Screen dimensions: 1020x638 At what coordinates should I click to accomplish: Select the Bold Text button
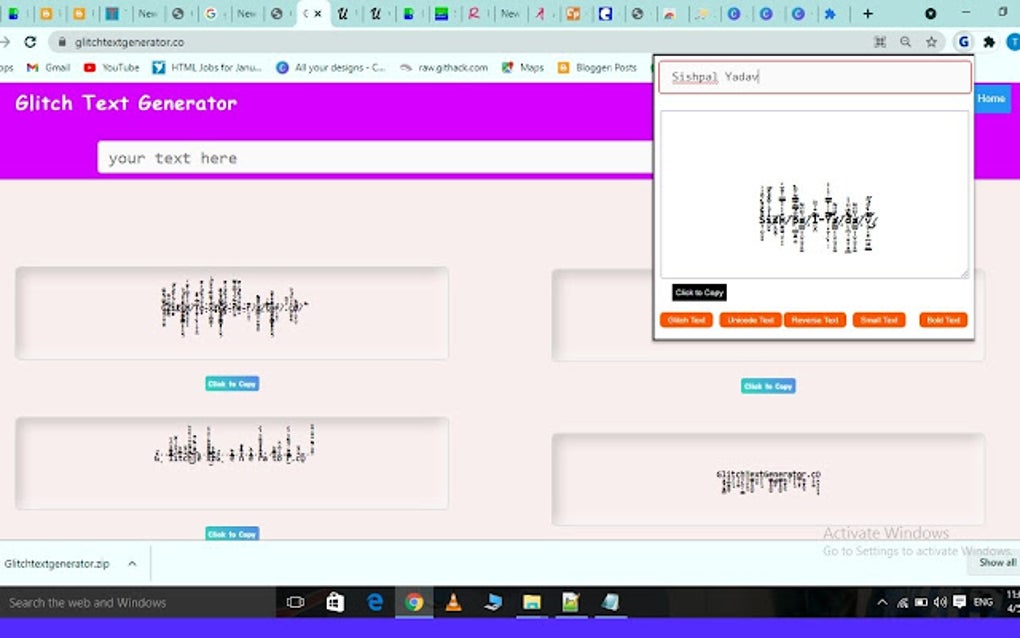[943, 320]
